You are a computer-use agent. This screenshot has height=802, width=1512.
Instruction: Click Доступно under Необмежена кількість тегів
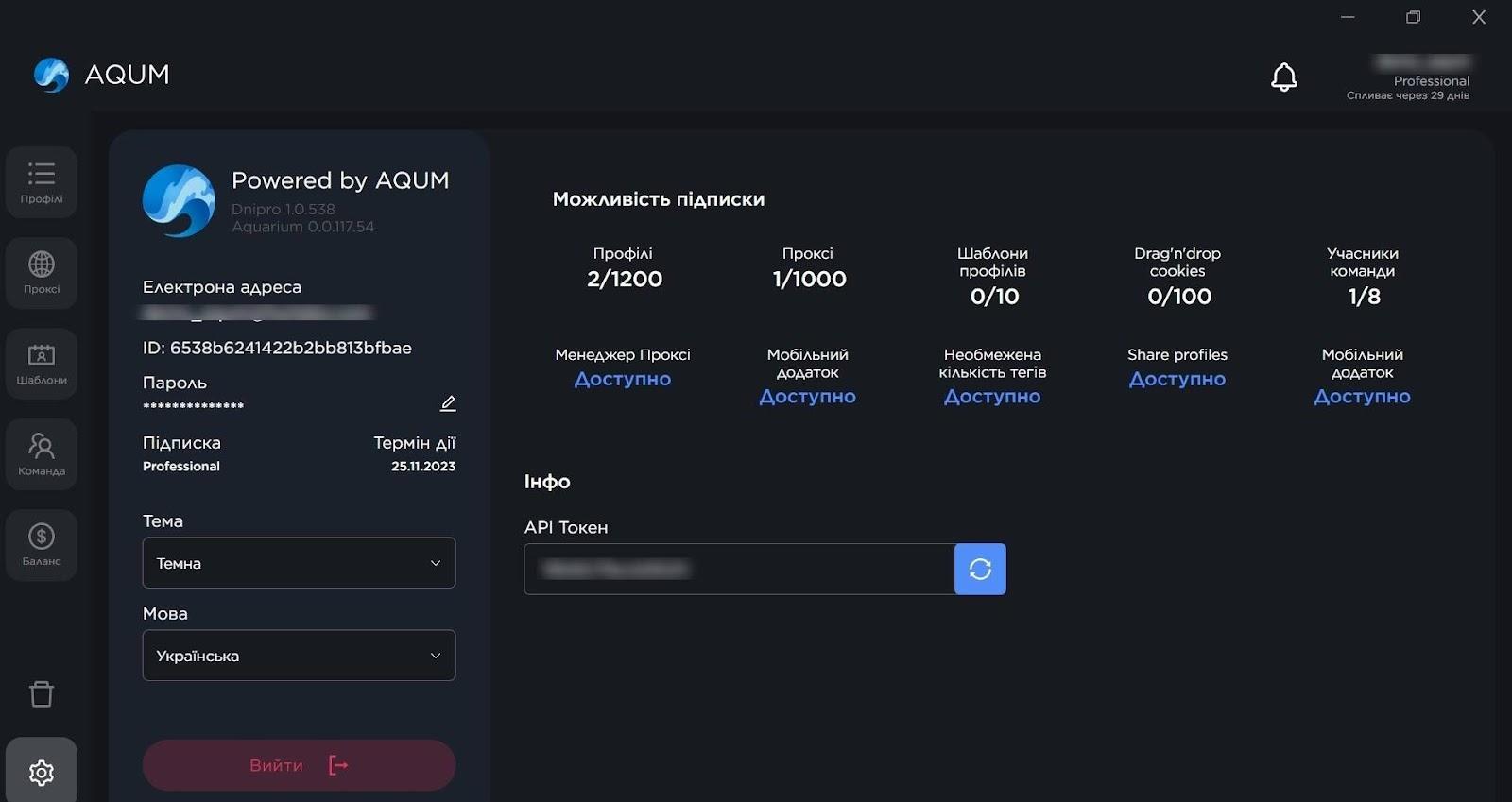coord(992,397)
